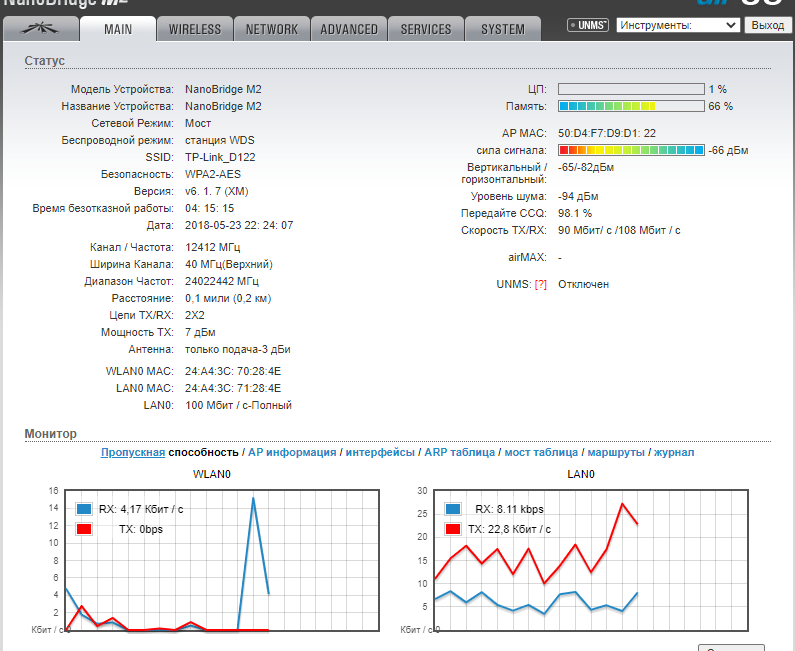Open the Ubiquiti logo tab
The width and height of the screenshot is (795, 651).
click(x=41, y=29)
